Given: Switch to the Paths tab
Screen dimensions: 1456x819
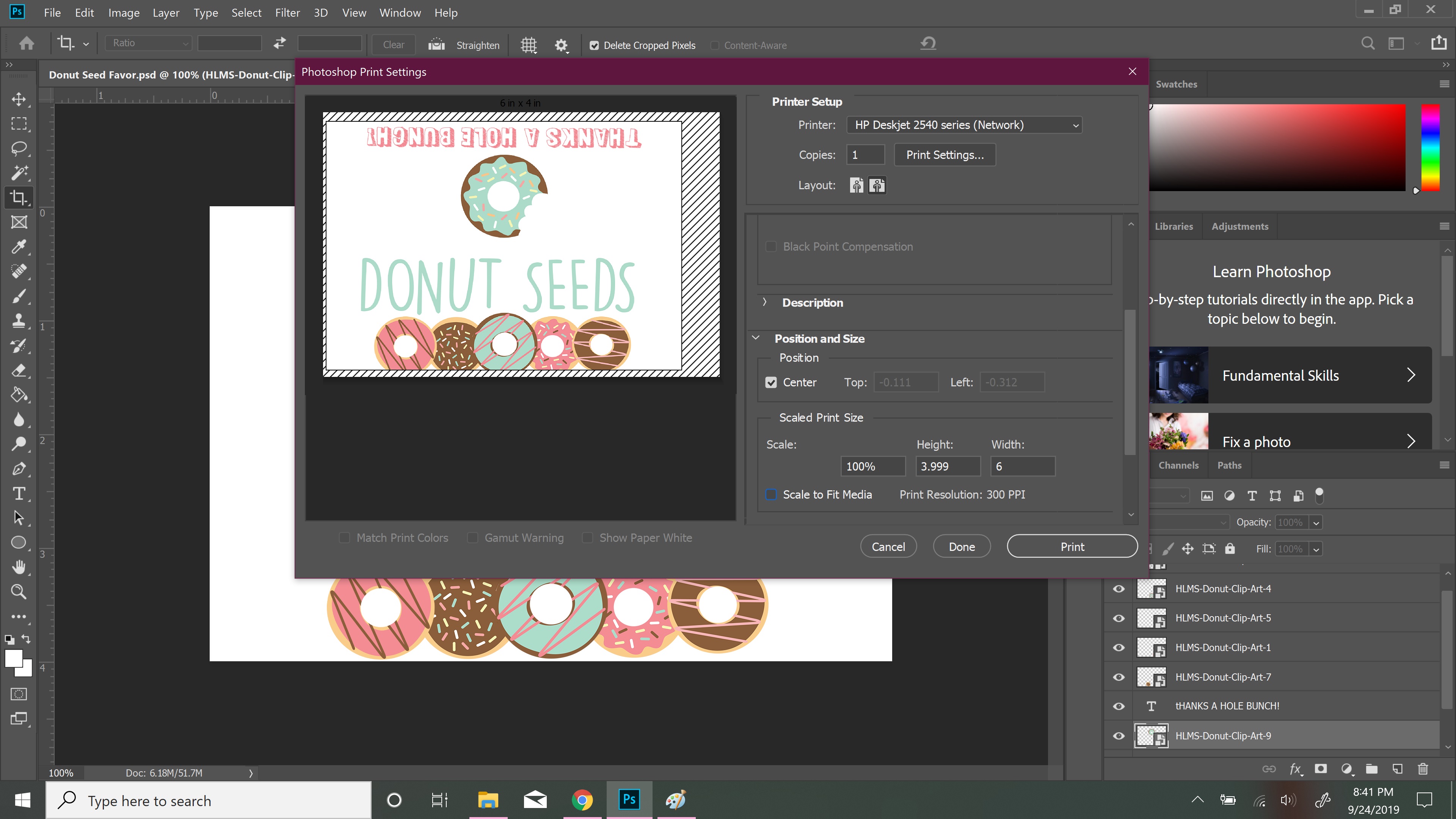Looking at the screenshot, I should (1229, 464).
